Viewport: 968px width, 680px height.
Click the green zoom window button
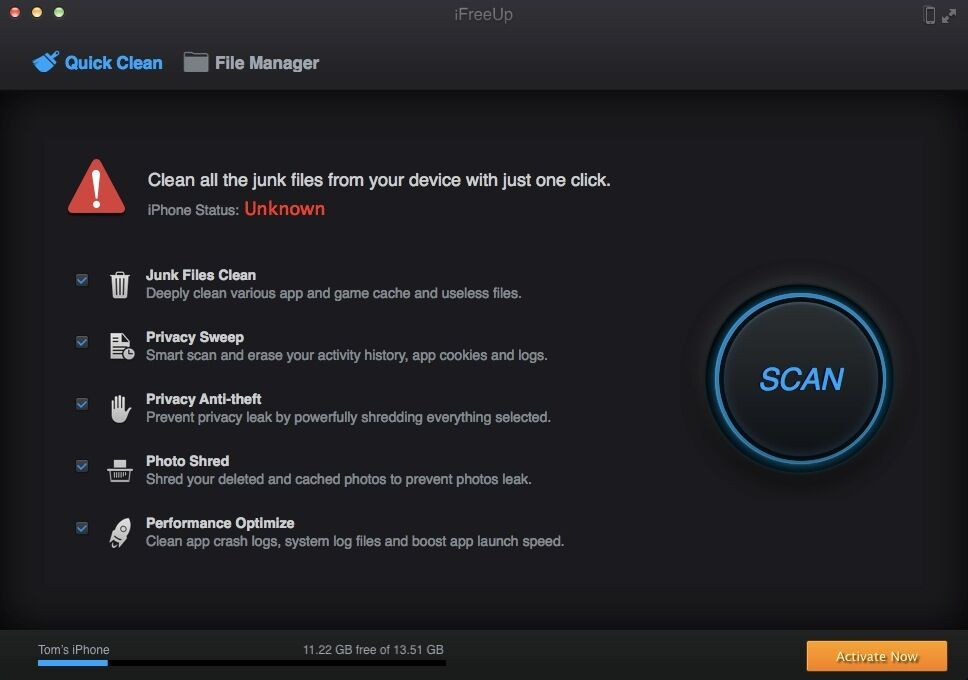pyautogui.click(x=59, y=12)
